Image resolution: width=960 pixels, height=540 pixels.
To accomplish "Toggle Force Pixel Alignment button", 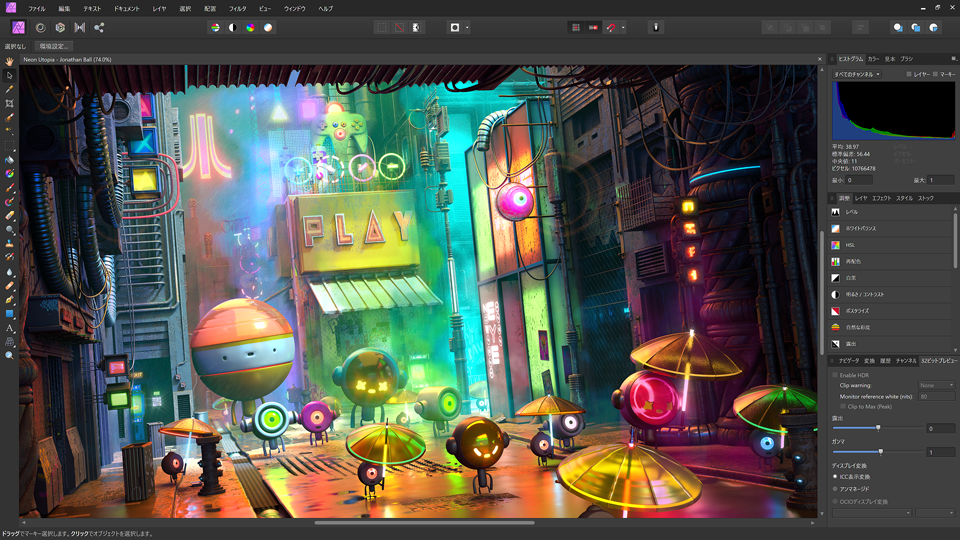I will click(x=593, y=28).
